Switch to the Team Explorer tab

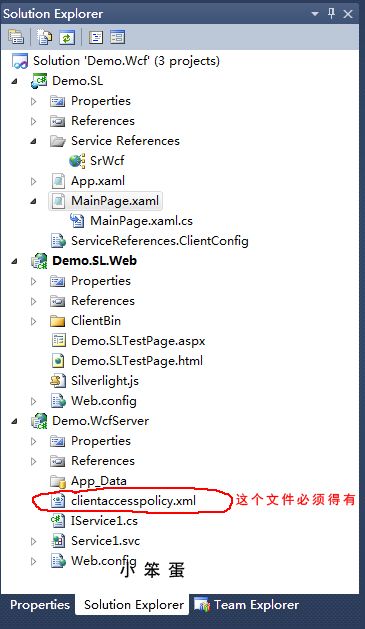coord(247,605)
